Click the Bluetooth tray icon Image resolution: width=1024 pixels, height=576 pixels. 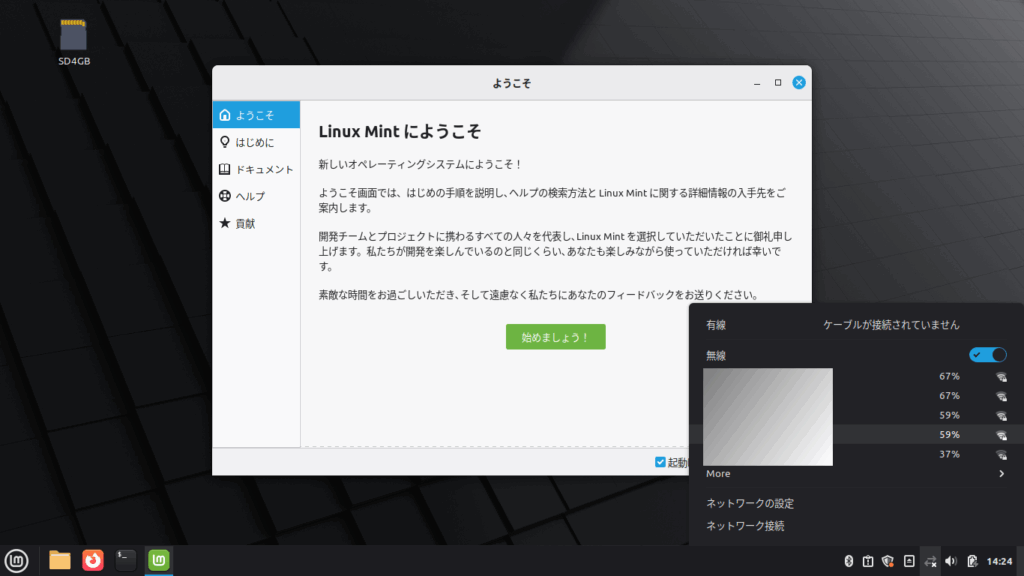pyautogui.click(x=848, y=561)
